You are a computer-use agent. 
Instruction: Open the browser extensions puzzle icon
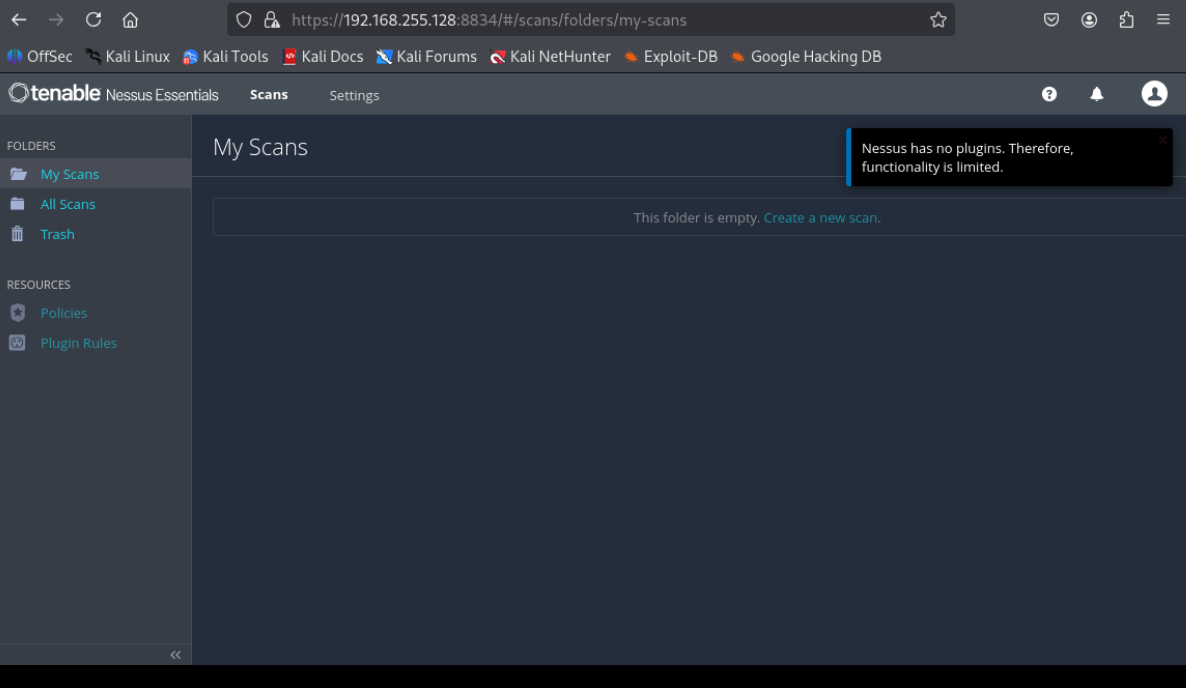(x=1126, y=20)
